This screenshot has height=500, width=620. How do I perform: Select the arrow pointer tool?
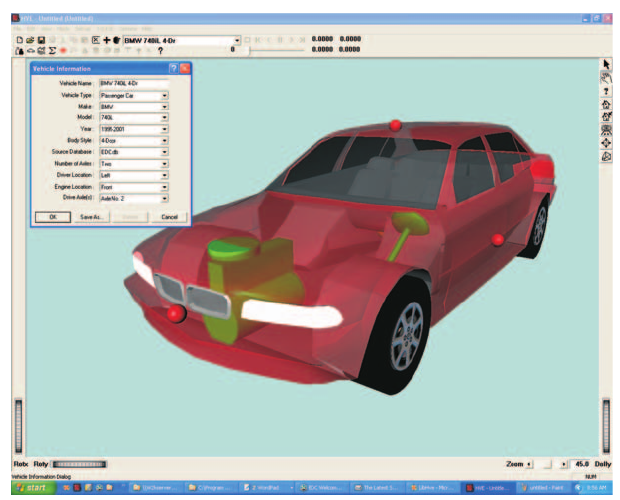click(x=606, y=64)
